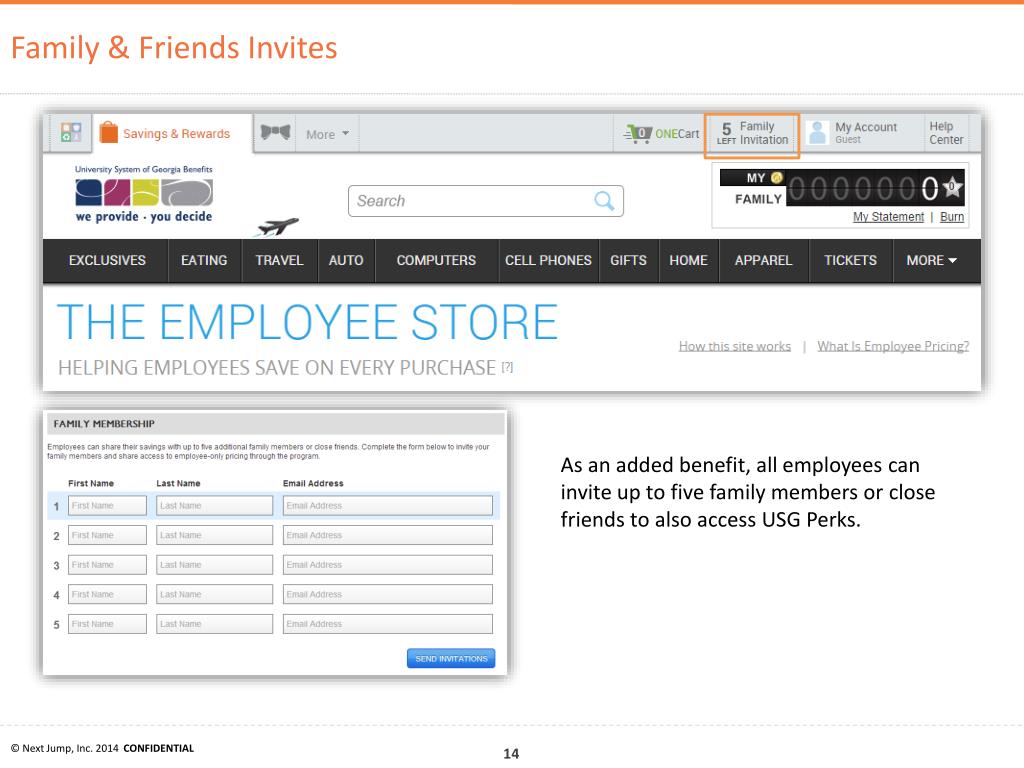Open the COMPUTERS category
Viewport: 1024px width, 768px height.
[436, 261]
